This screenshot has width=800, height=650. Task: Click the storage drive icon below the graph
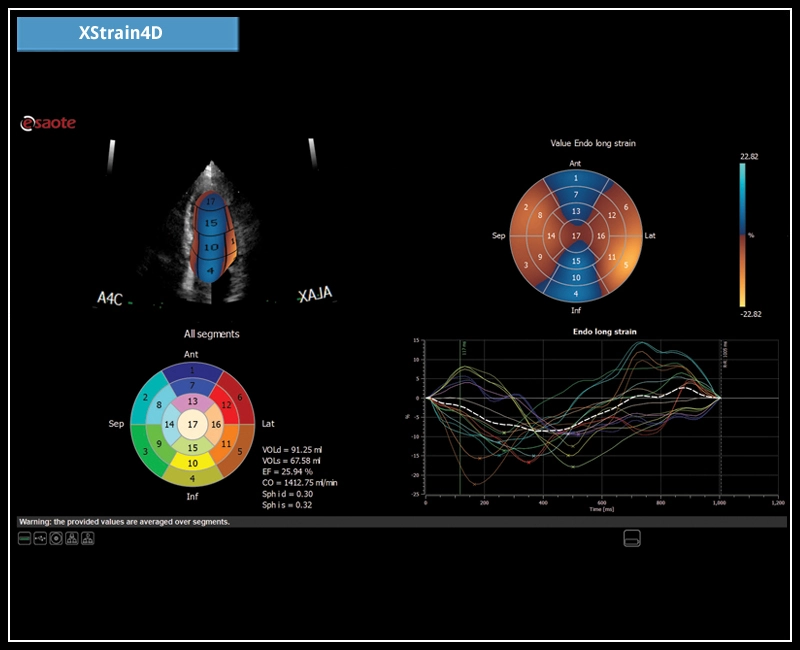click(631, 539)
